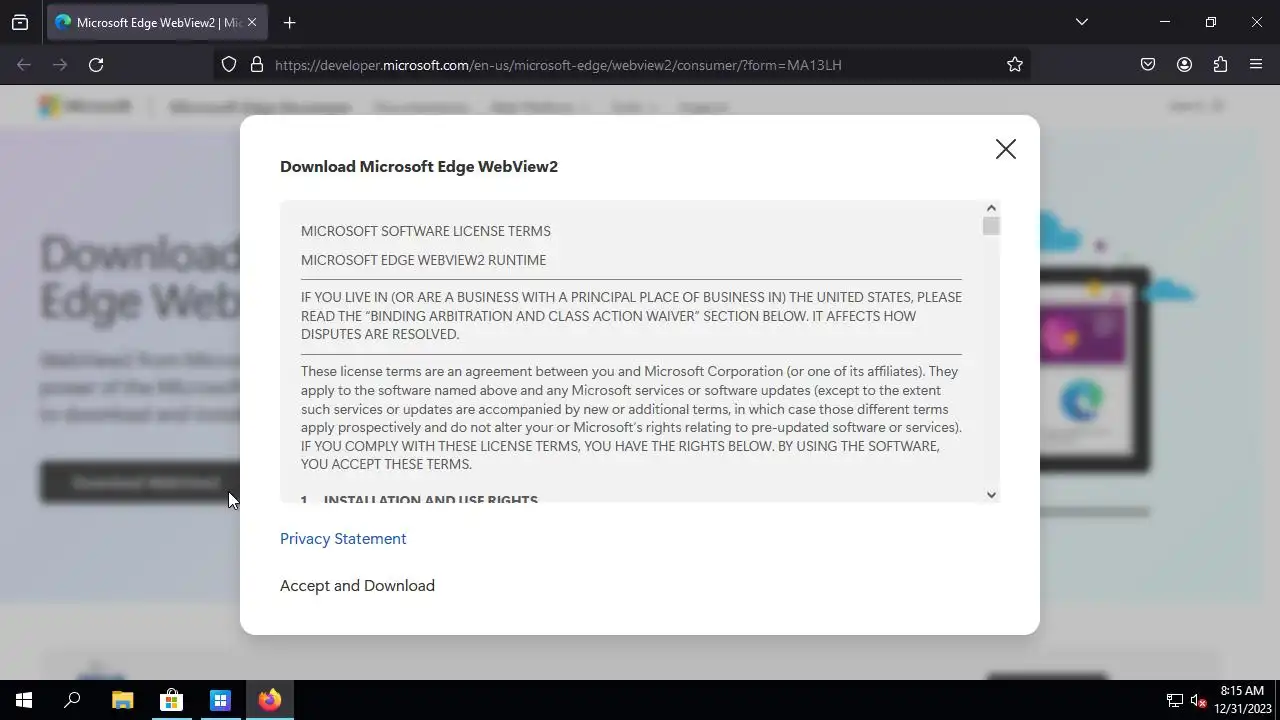Click the MICROSOFT SOFTWARE LICENSE TERMS heading
Viewport: 1280px width, 720px height.
pyautogui.click(x=426, y=231)
